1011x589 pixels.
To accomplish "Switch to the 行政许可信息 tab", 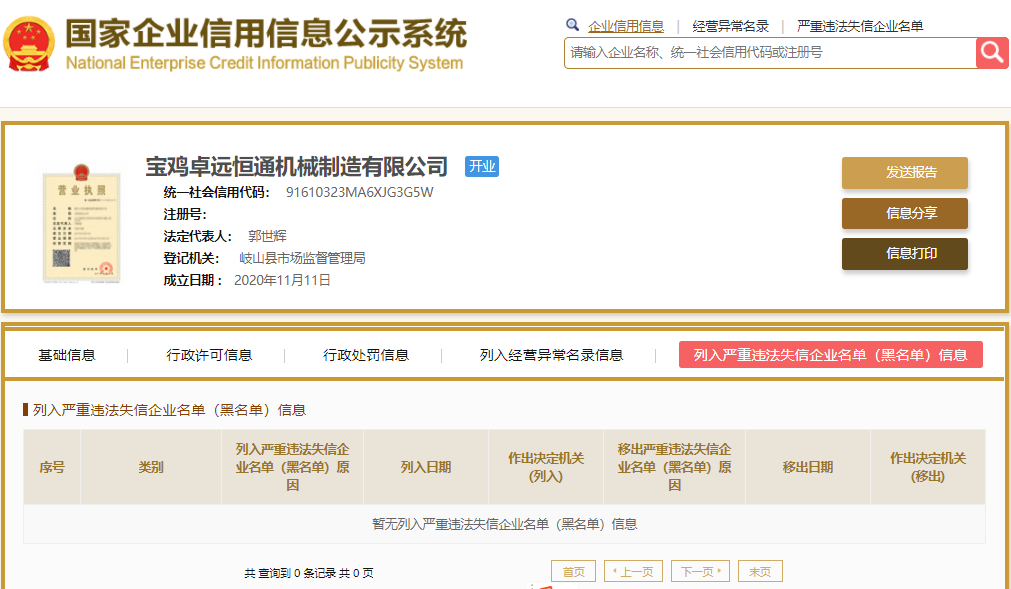I will [x=209, y=355].
